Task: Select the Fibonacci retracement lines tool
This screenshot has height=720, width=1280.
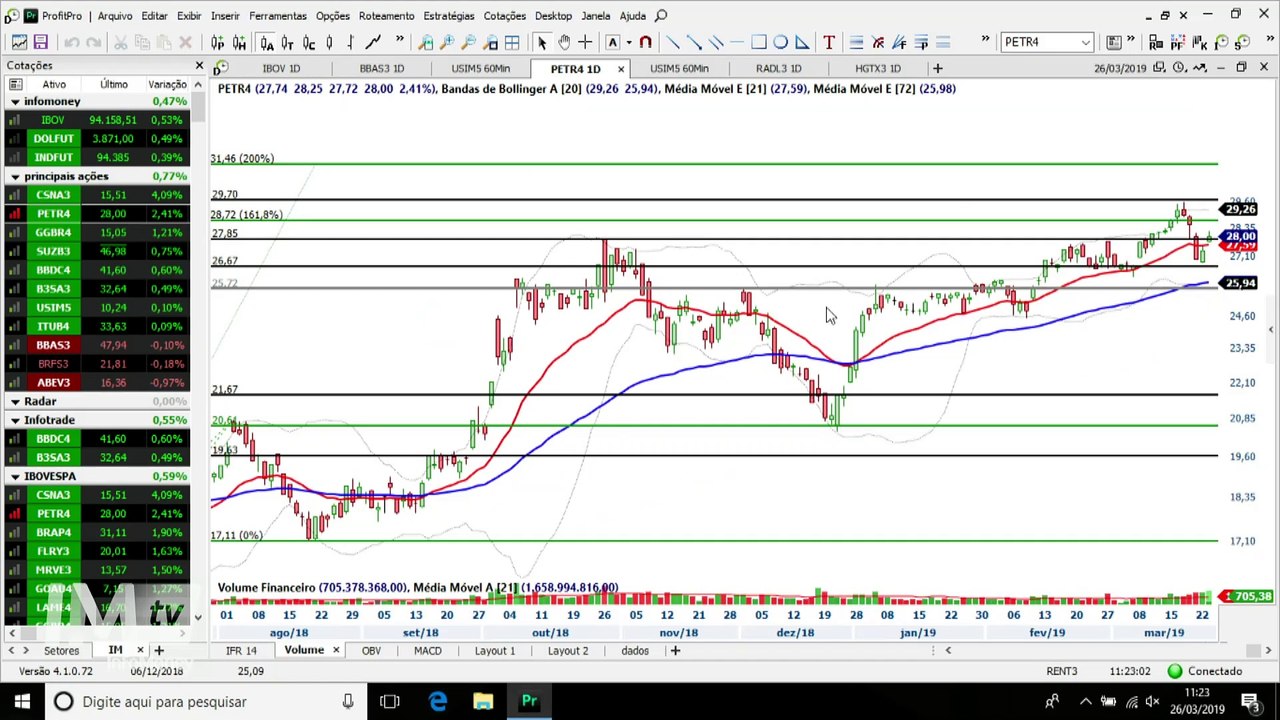Action: (x=856, y=42)
